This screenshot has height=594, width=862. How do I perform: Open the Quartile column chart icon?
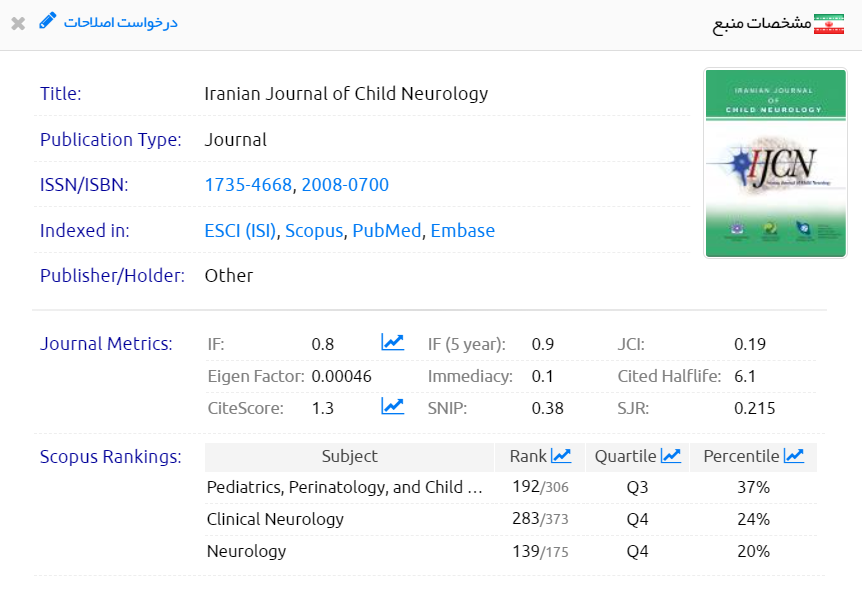point(670,456)
